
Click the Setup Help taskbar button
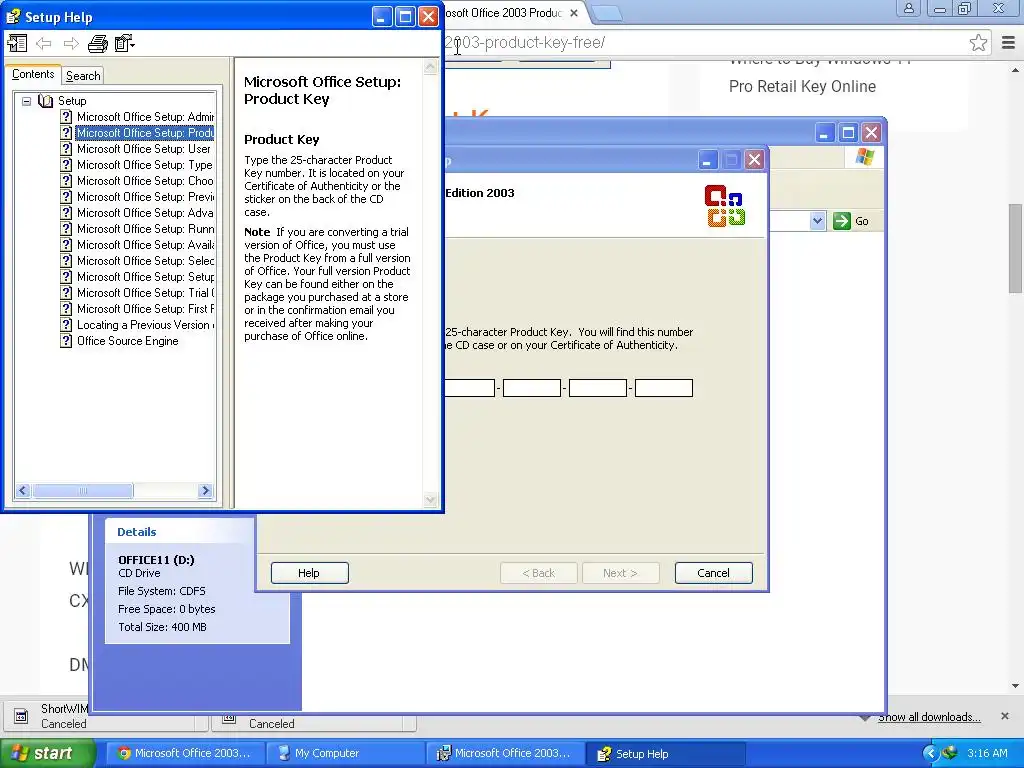[666, 753]
